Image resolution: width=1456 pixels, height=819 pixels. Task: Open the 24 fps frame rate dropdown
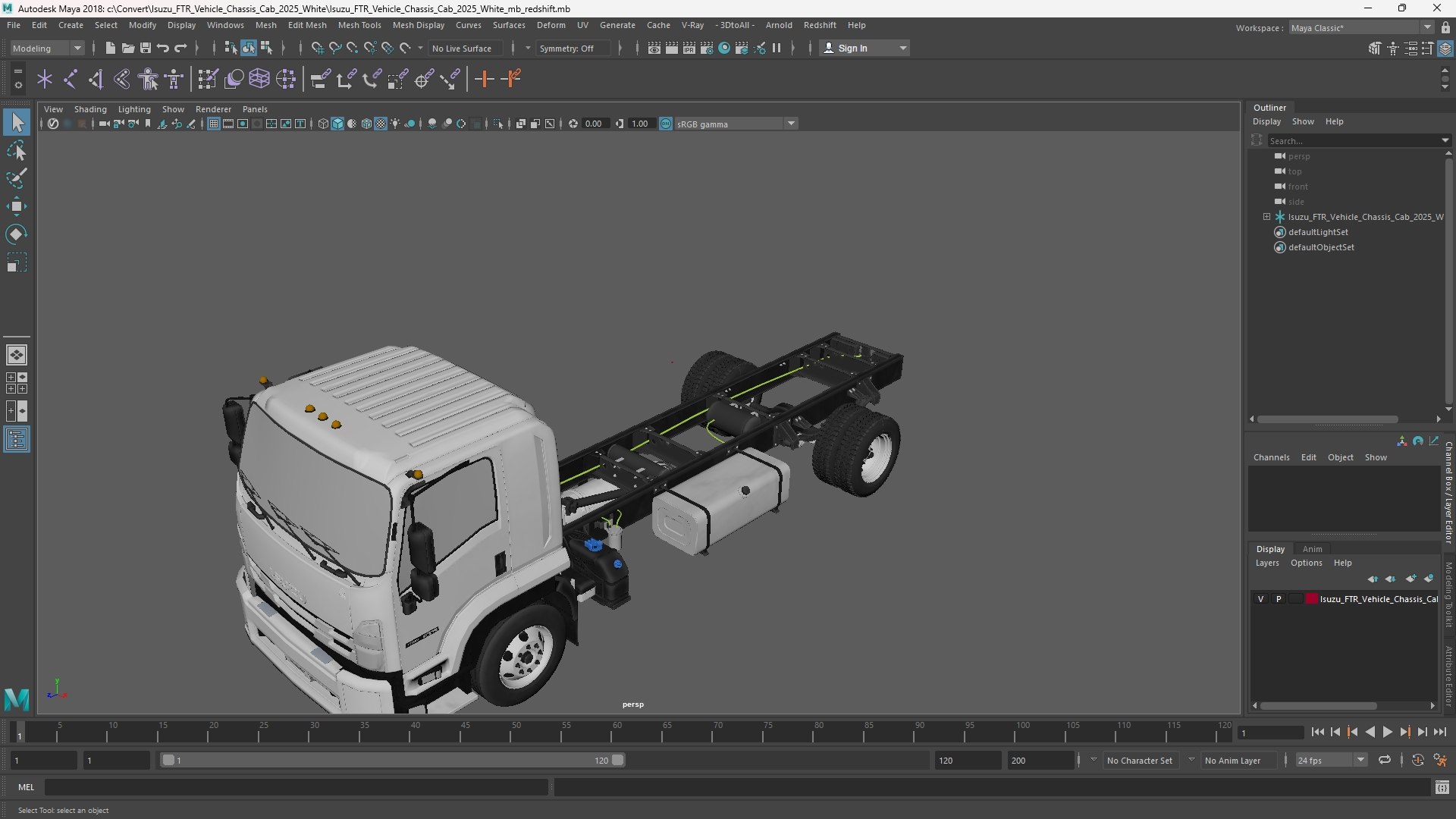(x=1330, y=760)
